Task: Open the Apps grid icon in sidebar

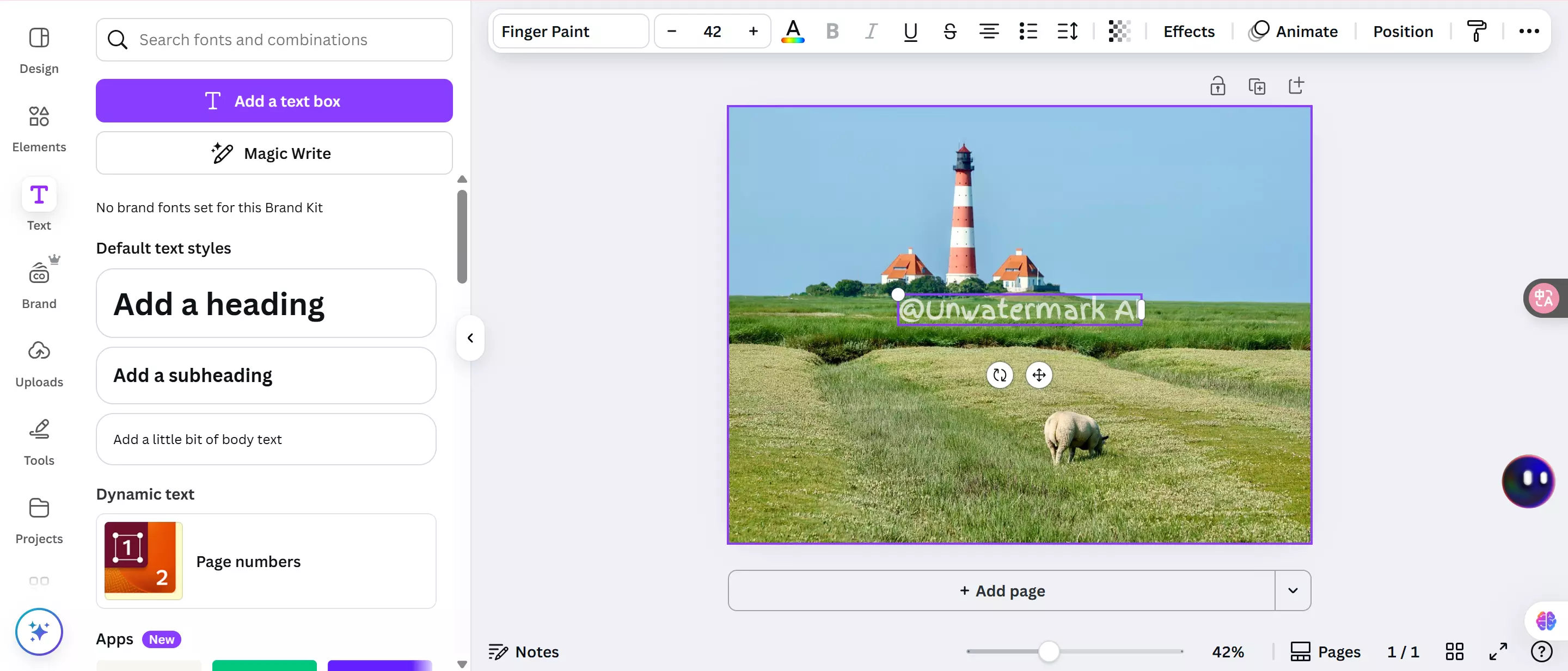Action: 39,581
